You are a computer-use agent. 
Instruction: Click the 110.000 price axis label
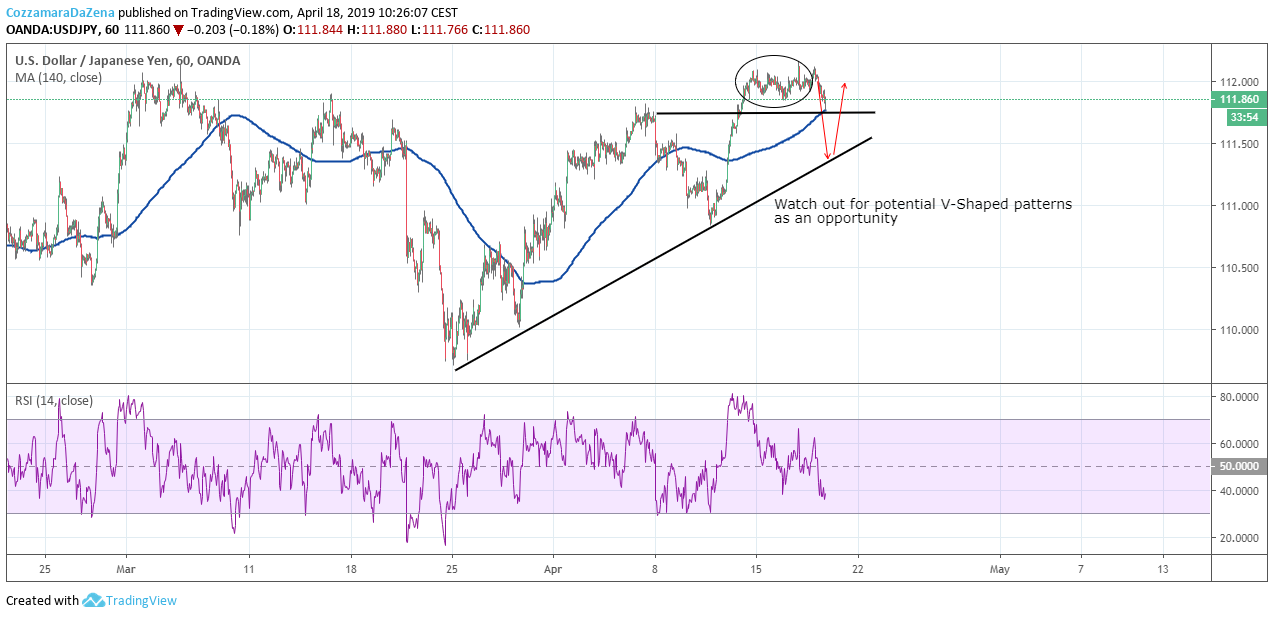coord(1237,330)
